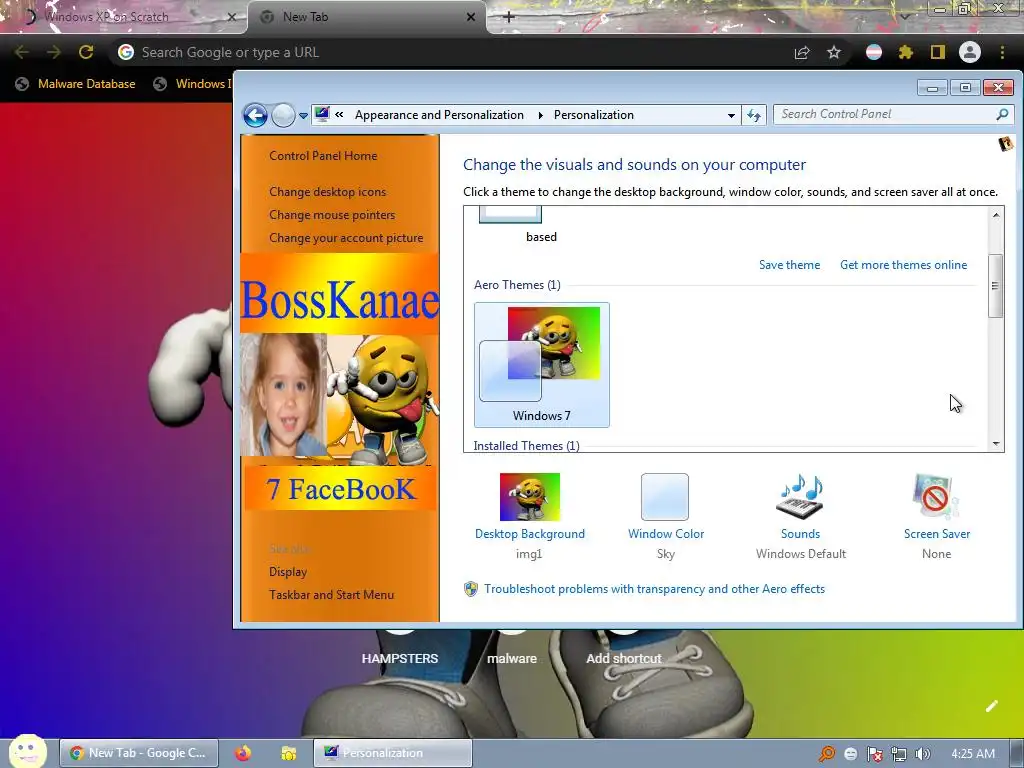Screen dimensions: 1024x768
Task: Switch to New Tab - Google Chrome taskbar button
Action: [138, 753]
